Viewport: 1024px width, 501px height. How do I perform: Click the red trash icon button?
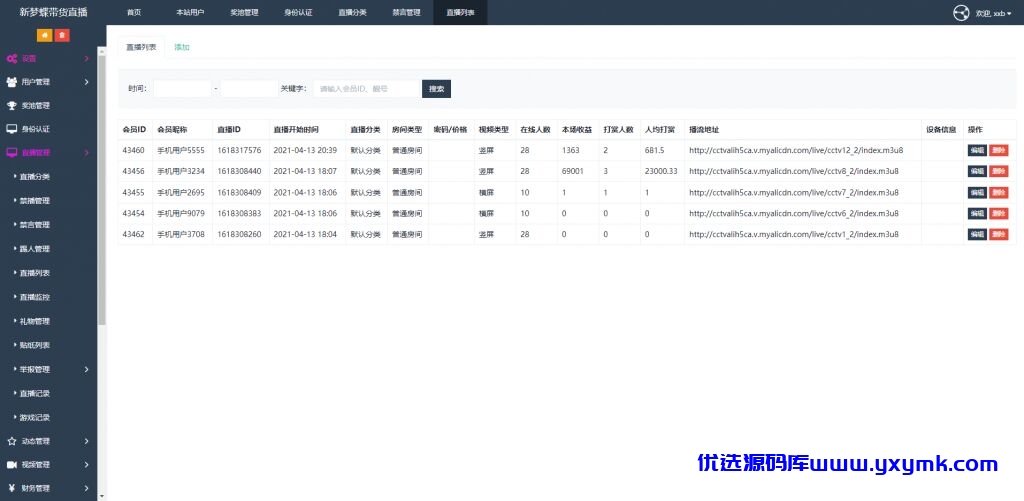62,35
